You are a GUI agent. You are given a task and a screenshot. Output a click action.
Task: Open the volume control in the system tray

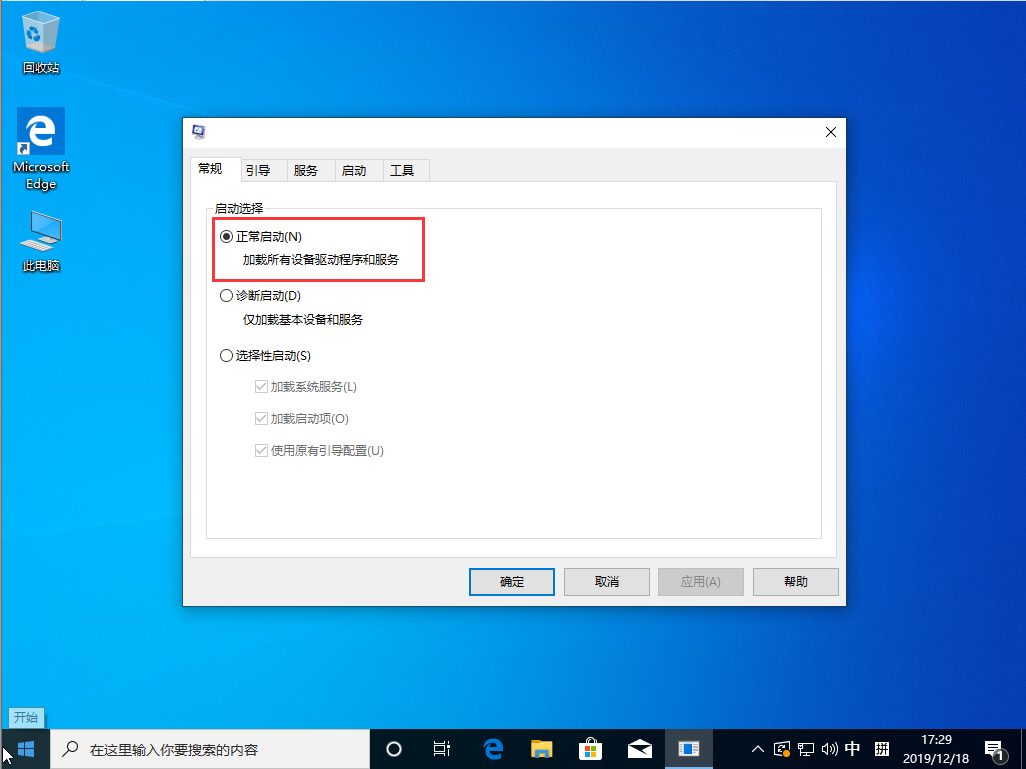coord(831,749)
